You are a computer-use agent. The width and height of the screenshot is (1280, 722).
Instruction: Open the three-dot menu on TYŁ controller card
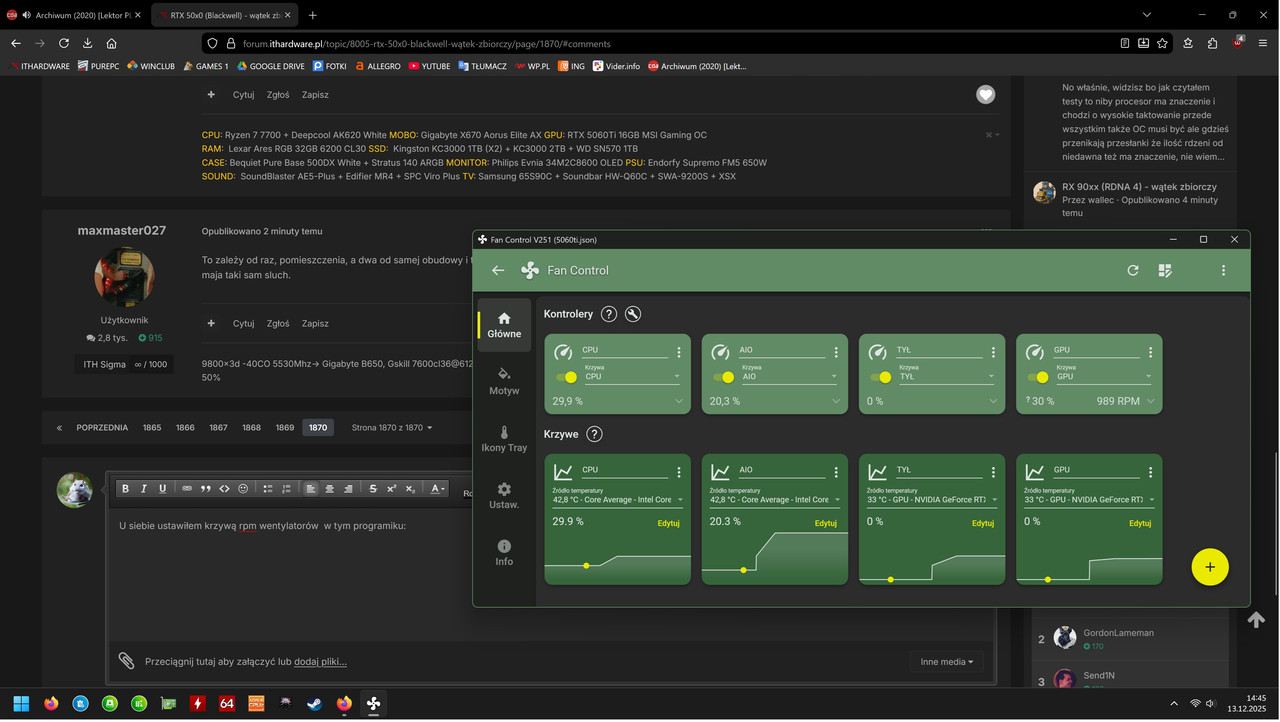[x=993, y=352]
